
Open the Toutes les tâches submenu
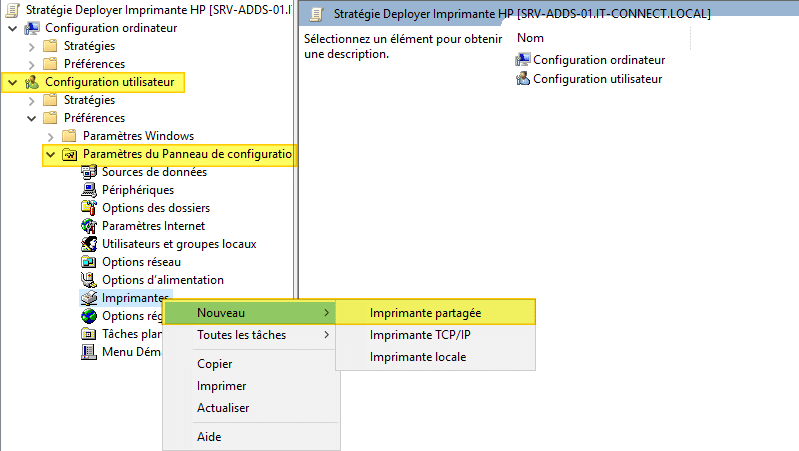coord(241,335)
